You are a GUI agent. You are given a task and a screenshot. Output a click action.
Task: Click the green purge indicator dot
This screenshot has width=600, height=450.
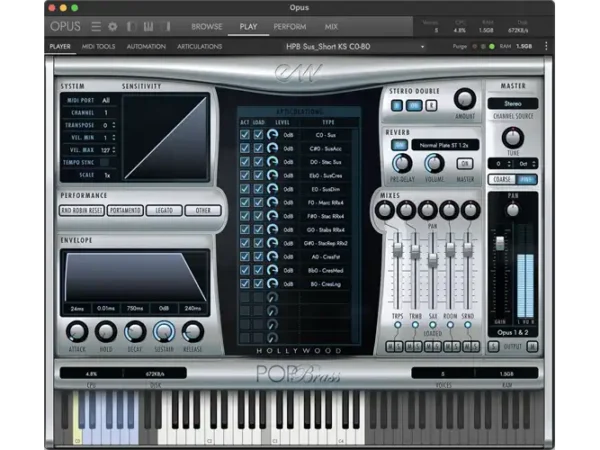pos(492,46)
